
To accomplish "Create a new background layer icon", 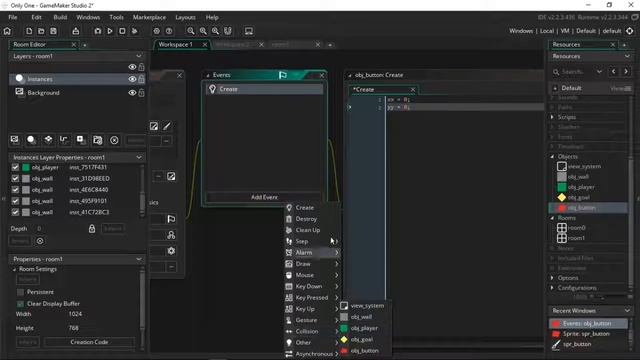I will [15, 140].
